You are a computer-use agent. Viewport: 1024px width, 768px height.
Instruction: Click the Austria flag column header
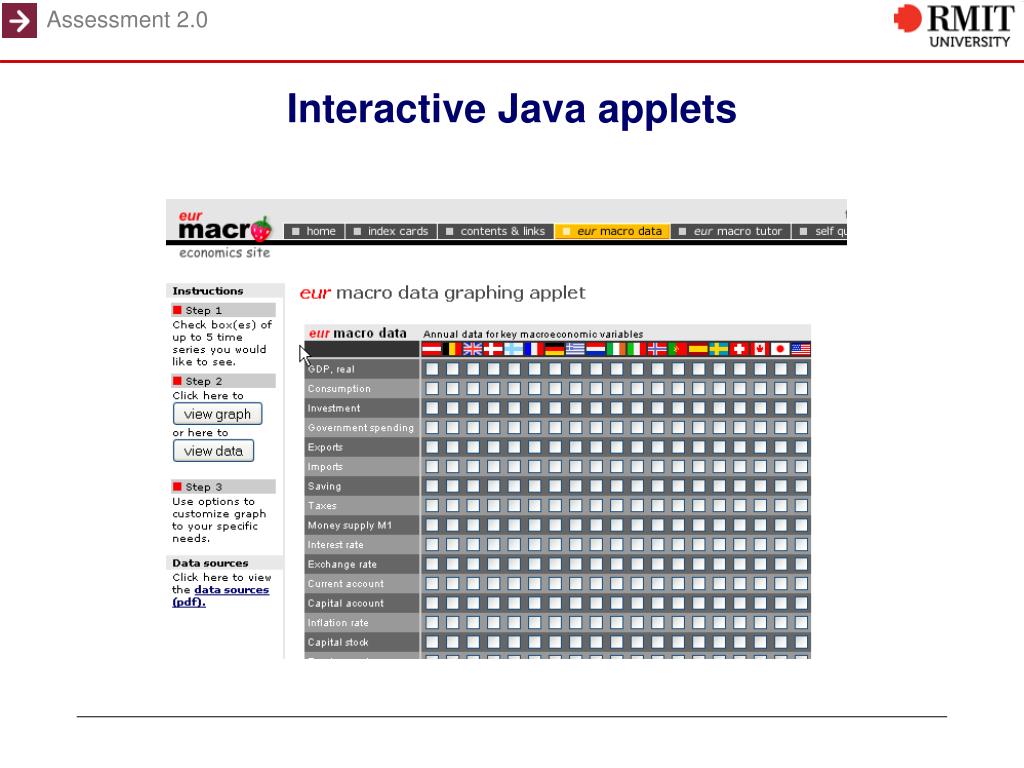tap(432, 349)
